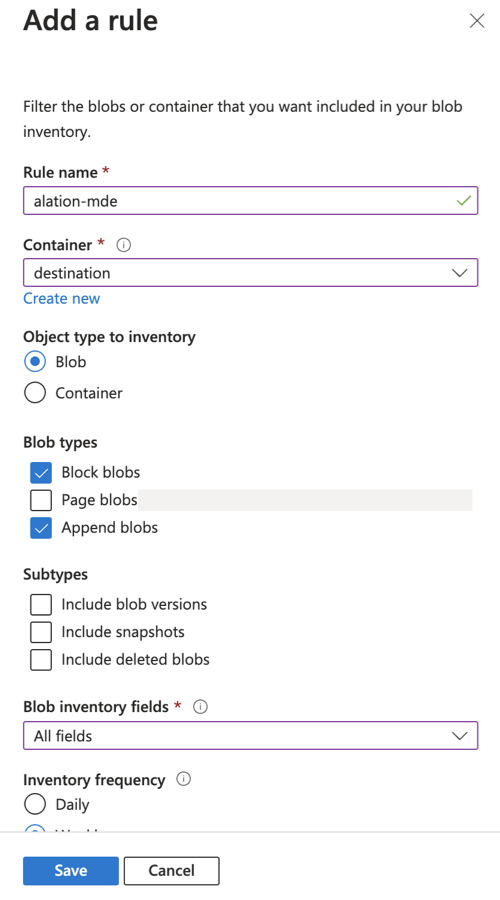Click the Blob inventory fields info icon

pyautogui.click(x=200, y=707)
